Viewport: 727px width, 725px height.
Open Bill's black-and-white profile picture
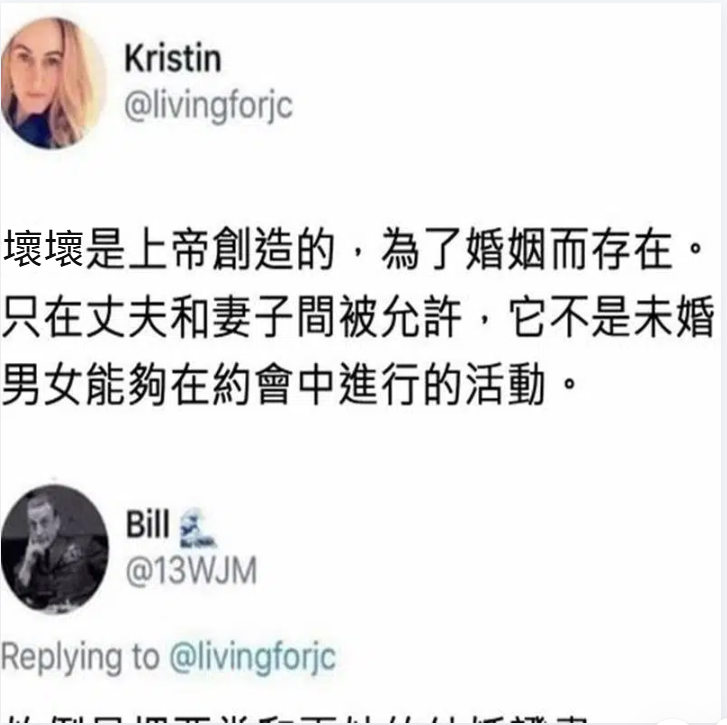coord(55,549)
